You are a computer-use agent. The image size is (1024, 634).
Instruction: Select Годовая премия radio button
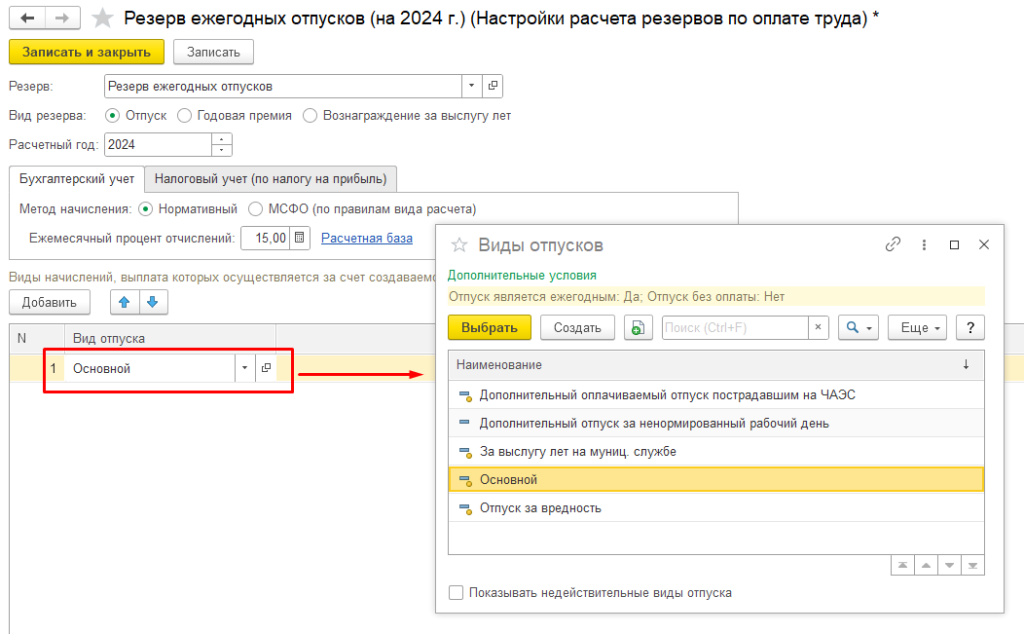pyautogui.click(x=185, y=116)
